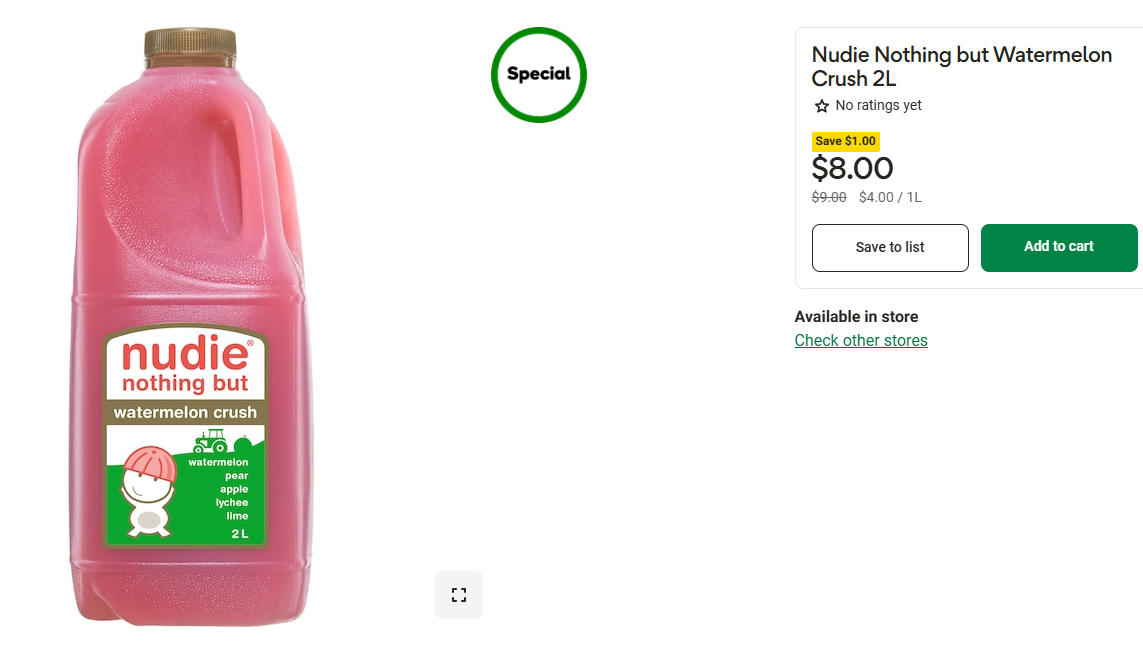Click the yellow Save $1.00 tag
The width and height of the screenshot is (1143, 647).
pos(845,141)
